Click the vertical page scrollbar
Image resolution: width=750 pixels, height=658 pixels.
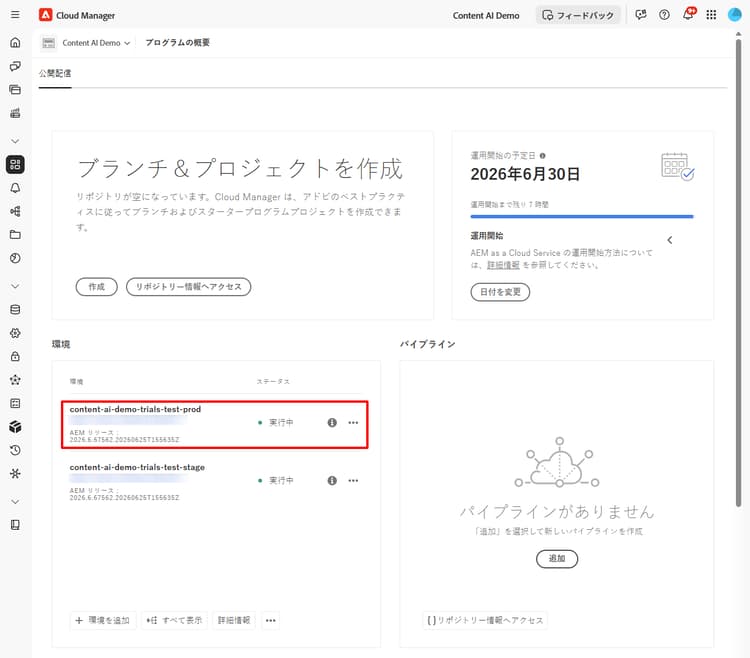coord(739,273)
